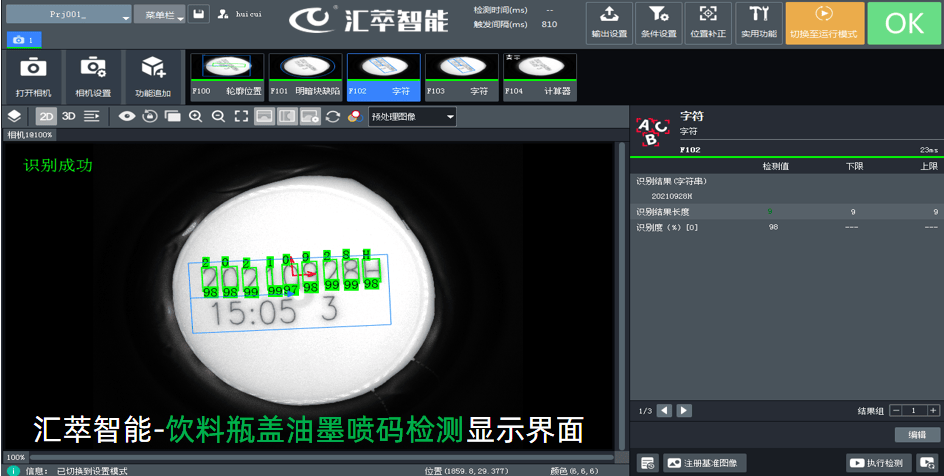Open 相机设置 camera settings
The width and height of the screenshot is (944, 476).
coord(93,76)
